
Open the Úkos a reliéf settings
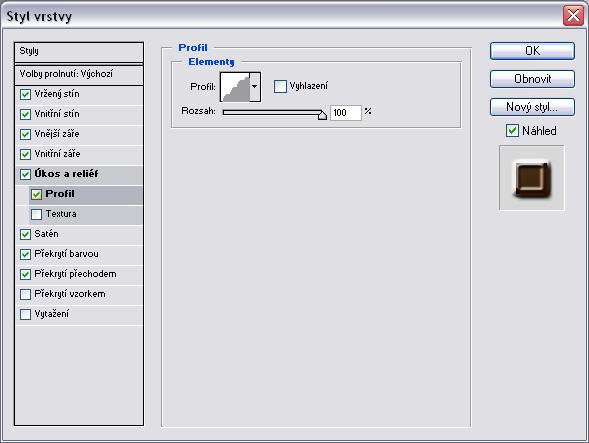pos(79,174)
